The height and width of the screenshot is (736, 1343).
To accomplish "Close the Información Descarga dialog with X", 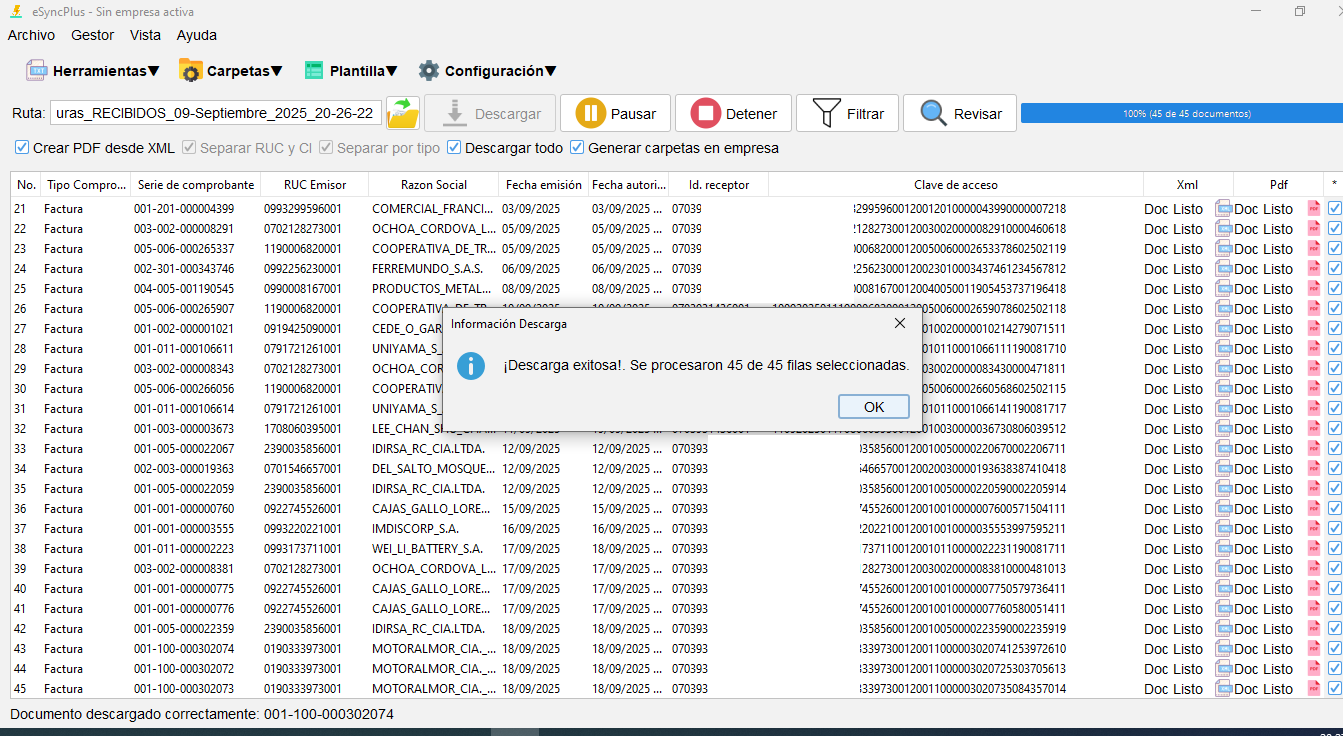I will pyautogui.click(x=899, y=323).
